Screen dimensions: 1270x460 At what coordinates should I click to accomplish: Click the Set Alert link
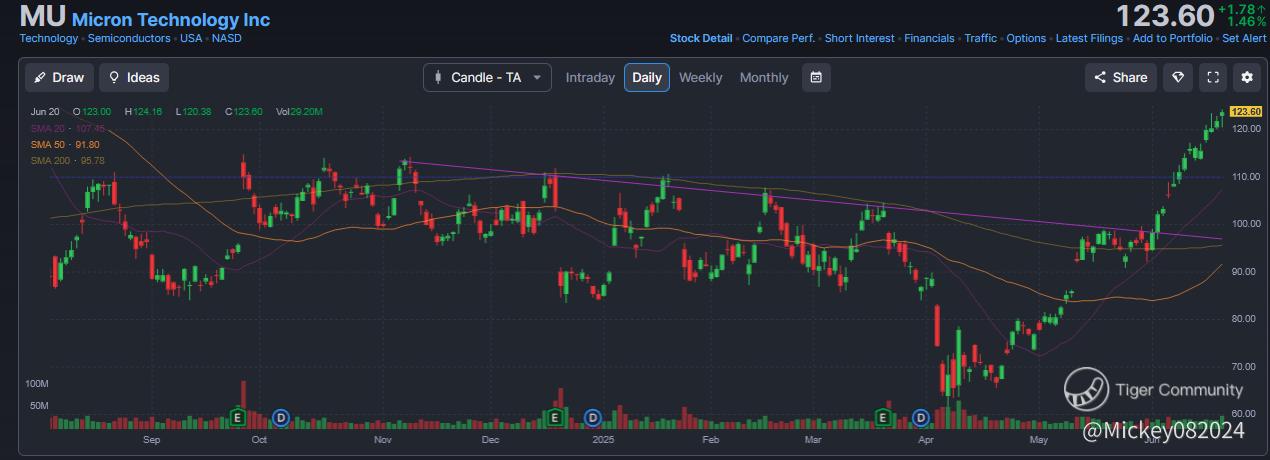pyautogui.click(x=1244, y=38)
